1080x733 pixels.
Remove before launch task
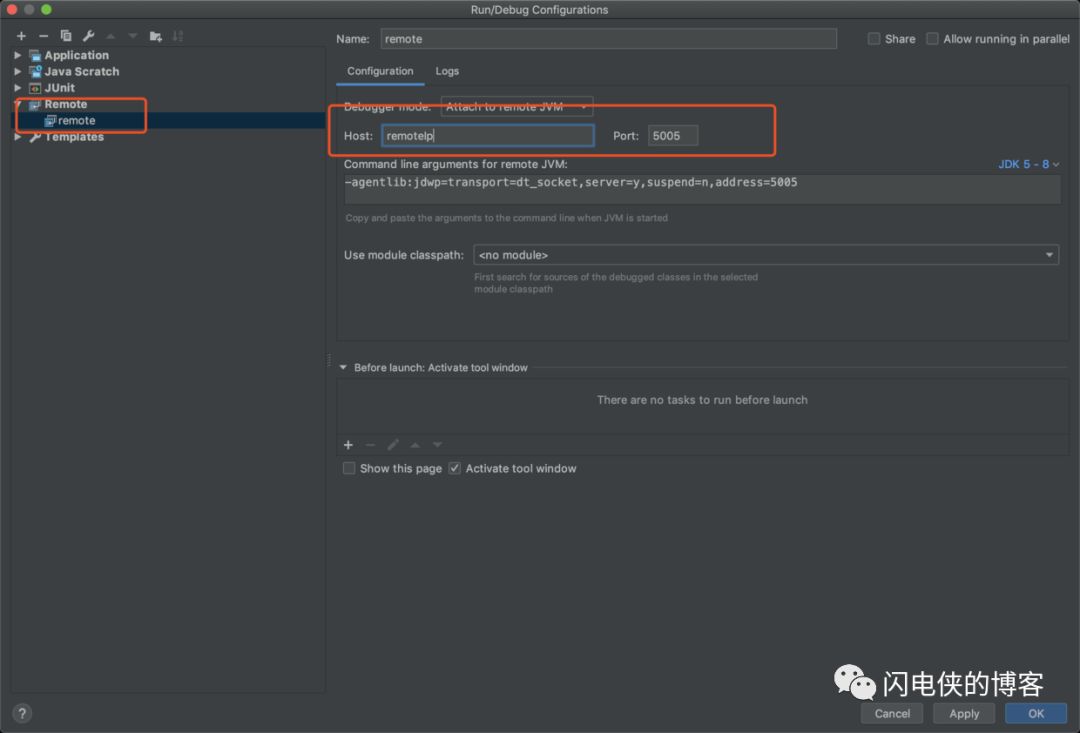[370, 445]
